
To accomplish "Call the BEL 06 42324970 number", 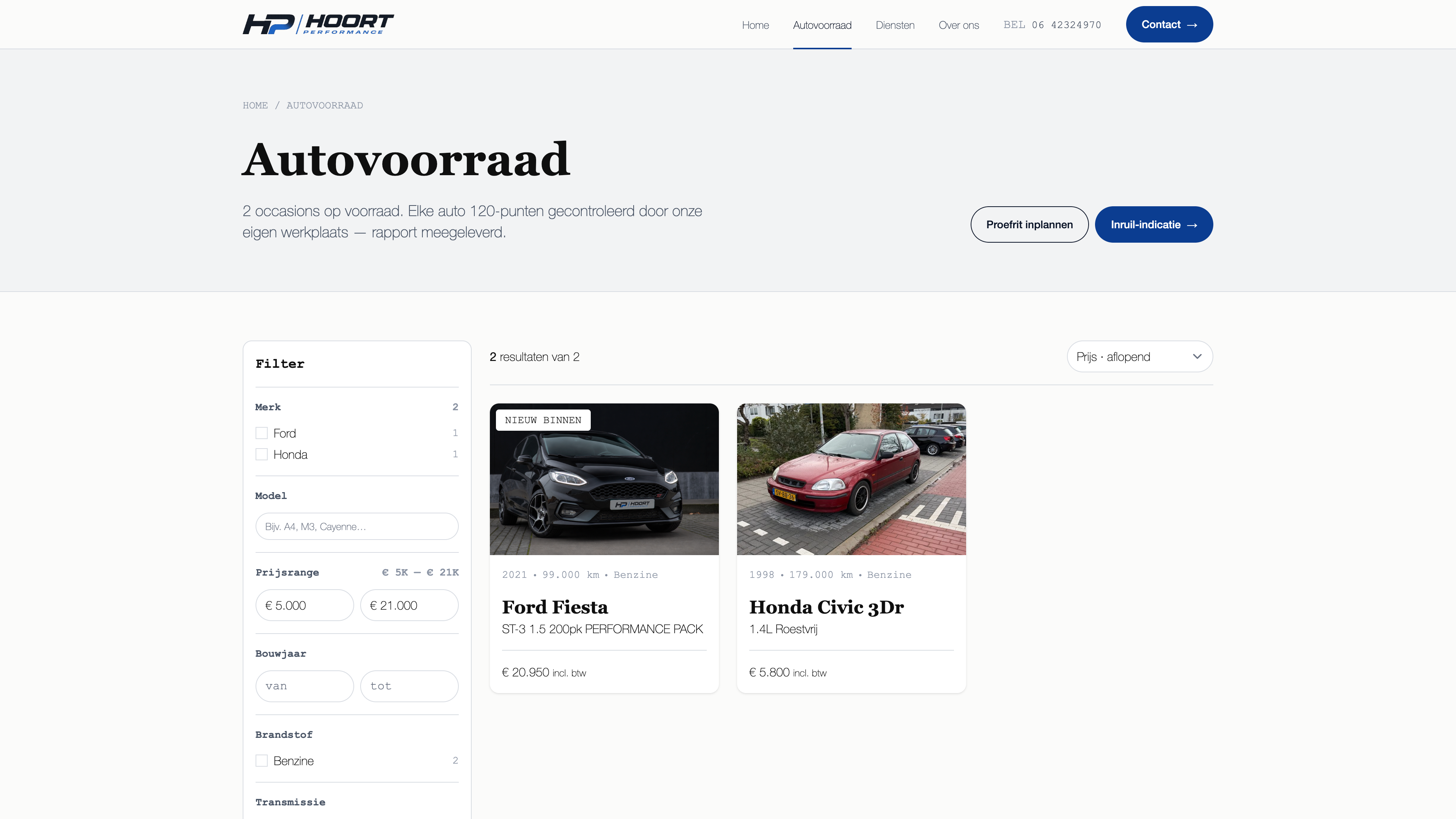I will click(x=1052, y=25).
